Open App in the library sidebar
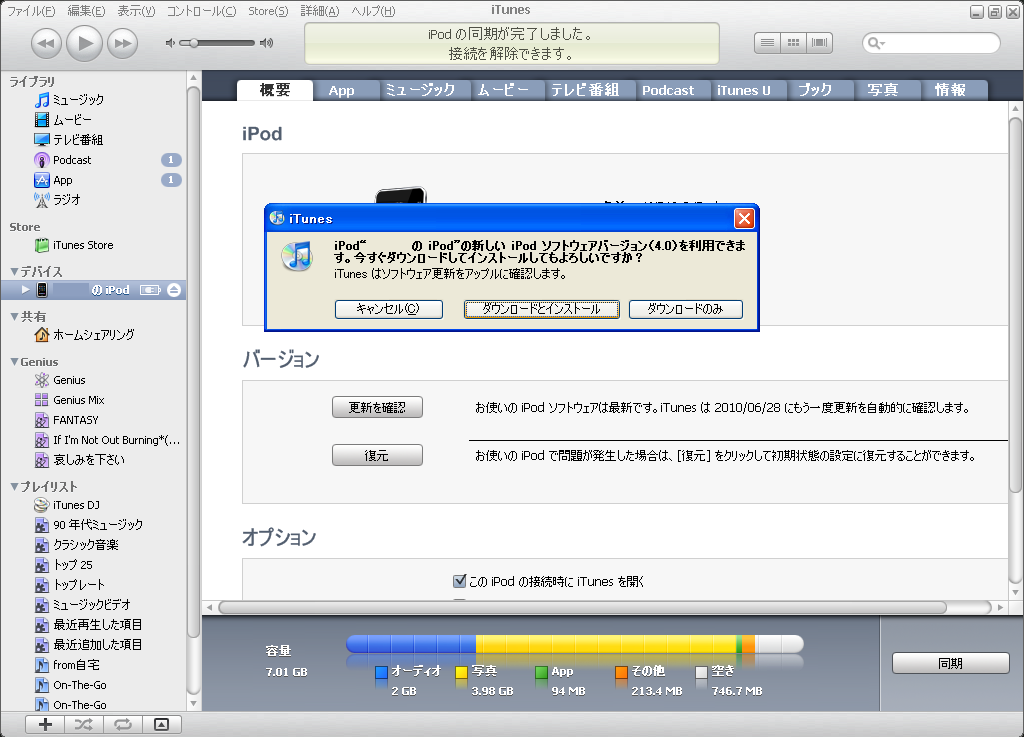The image size is (1025, 738). click(x=53, y=180)
